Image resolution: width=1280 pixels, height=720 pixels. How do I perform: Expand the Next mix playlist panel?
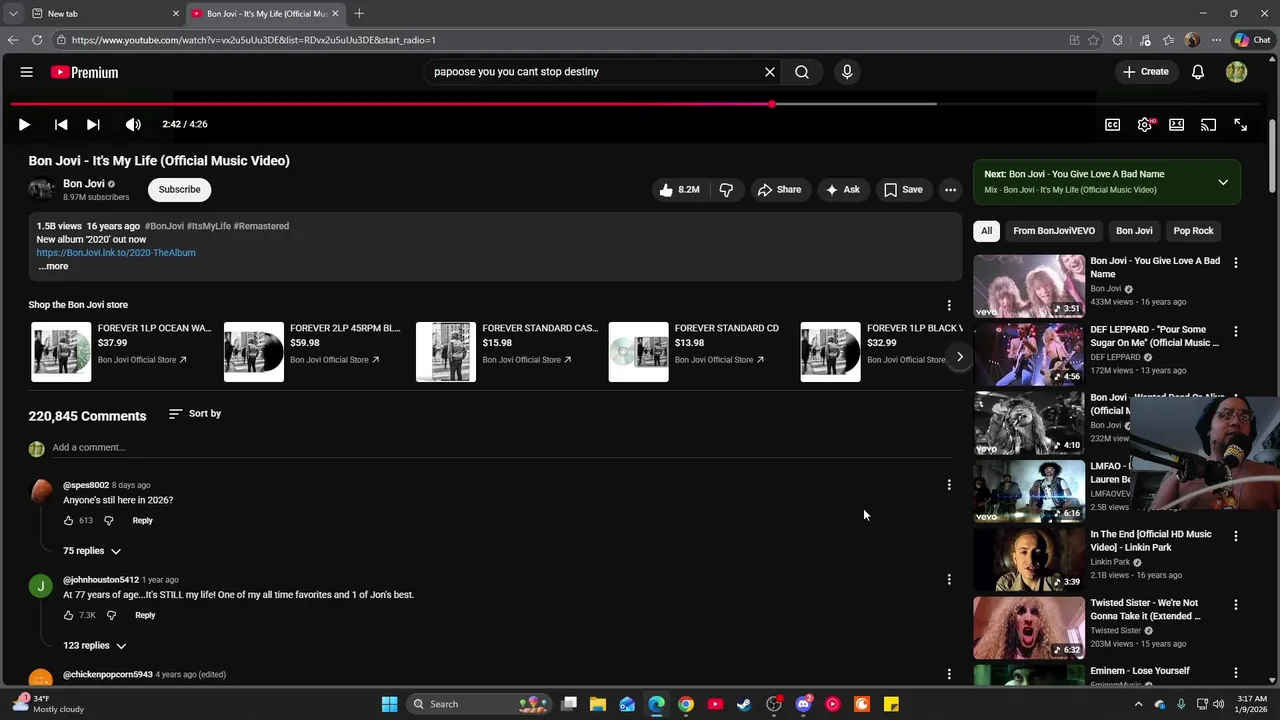pos(1223,183)
